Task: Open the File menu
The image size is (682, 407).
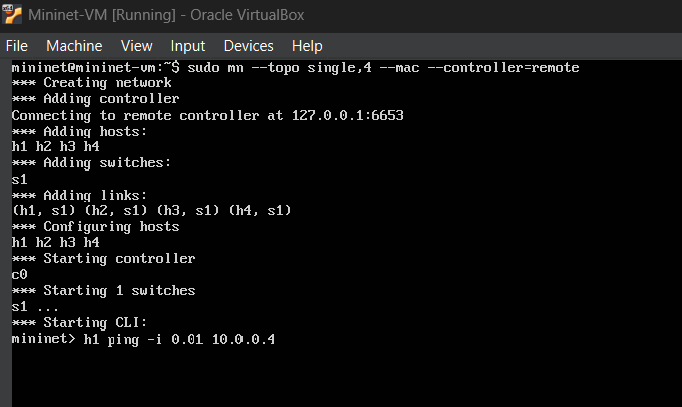Action: [17, 46]
